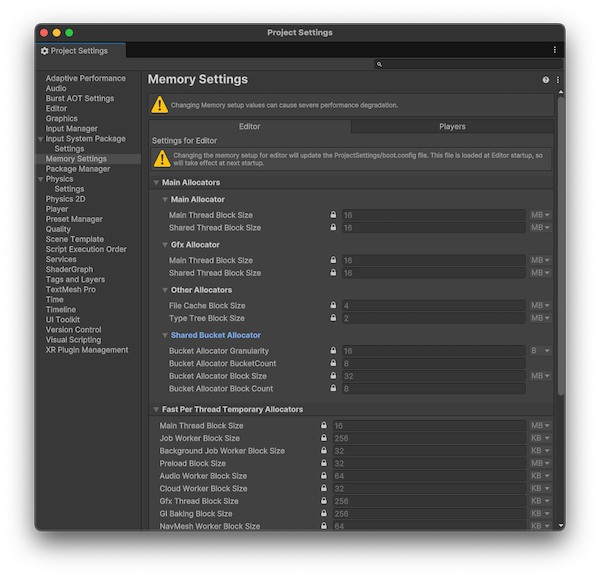Click lock icon for File Cache Block Size
The width and height of the screenshot is (600, 577).
(334, 306)
